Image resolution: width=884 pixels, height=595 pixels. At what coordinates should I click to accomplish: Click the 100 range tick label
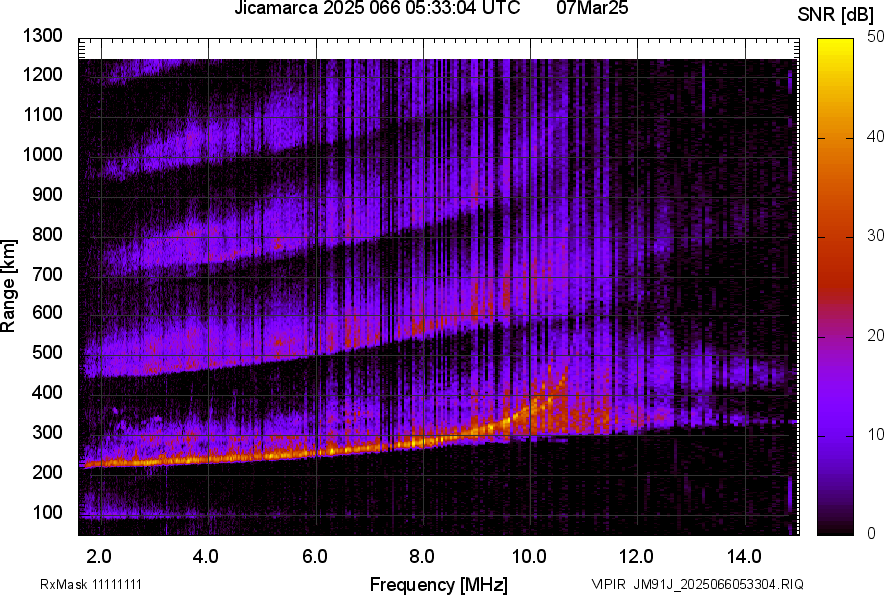[49, 512]
